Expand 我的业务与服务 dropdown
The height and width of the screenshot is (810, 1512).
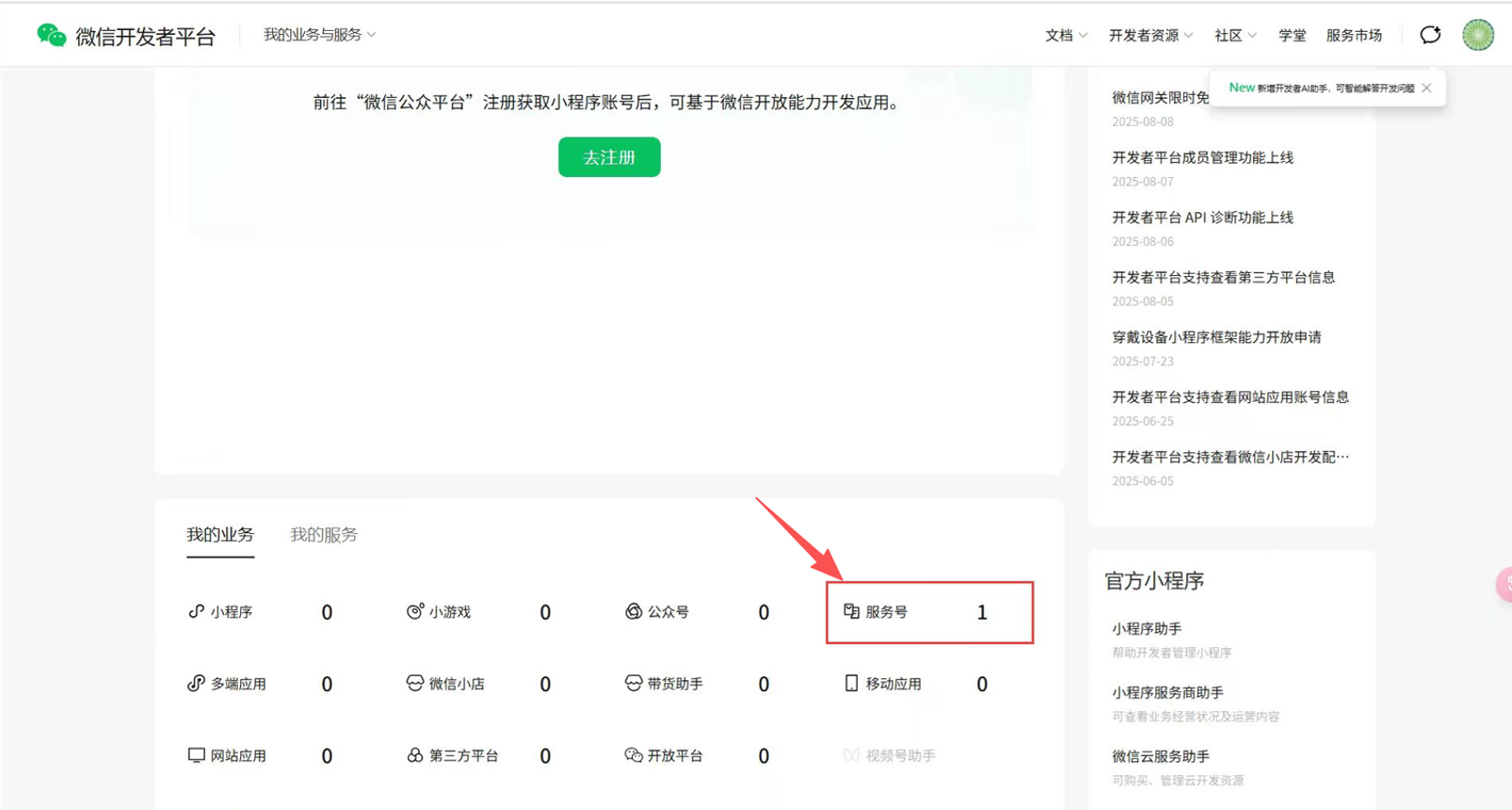pos(319,35)
